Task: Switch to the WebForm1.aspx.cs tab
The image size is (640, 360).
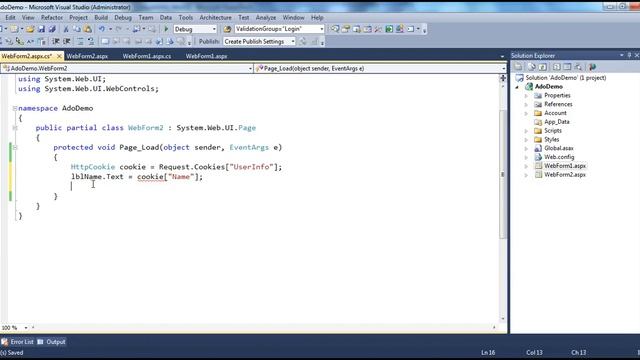Action: (147, 56)
